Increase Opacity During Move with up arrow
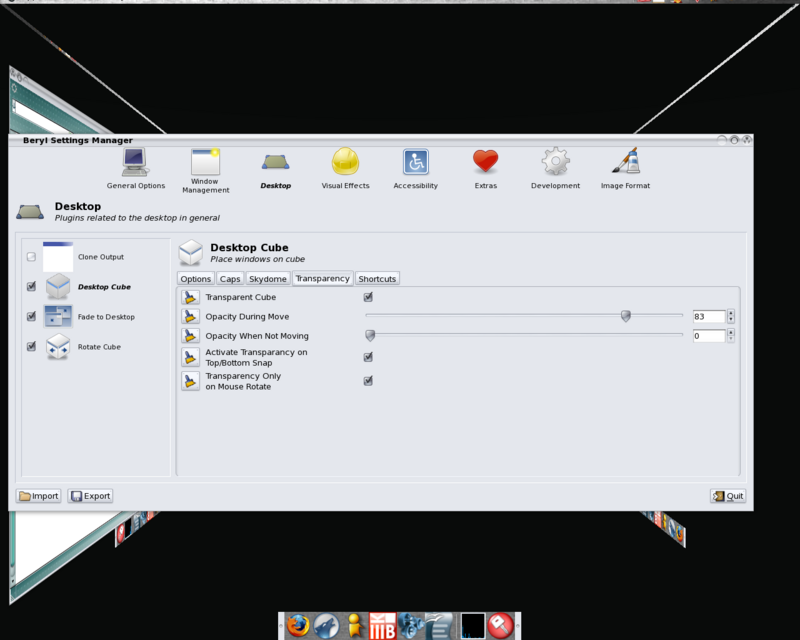 731,313
